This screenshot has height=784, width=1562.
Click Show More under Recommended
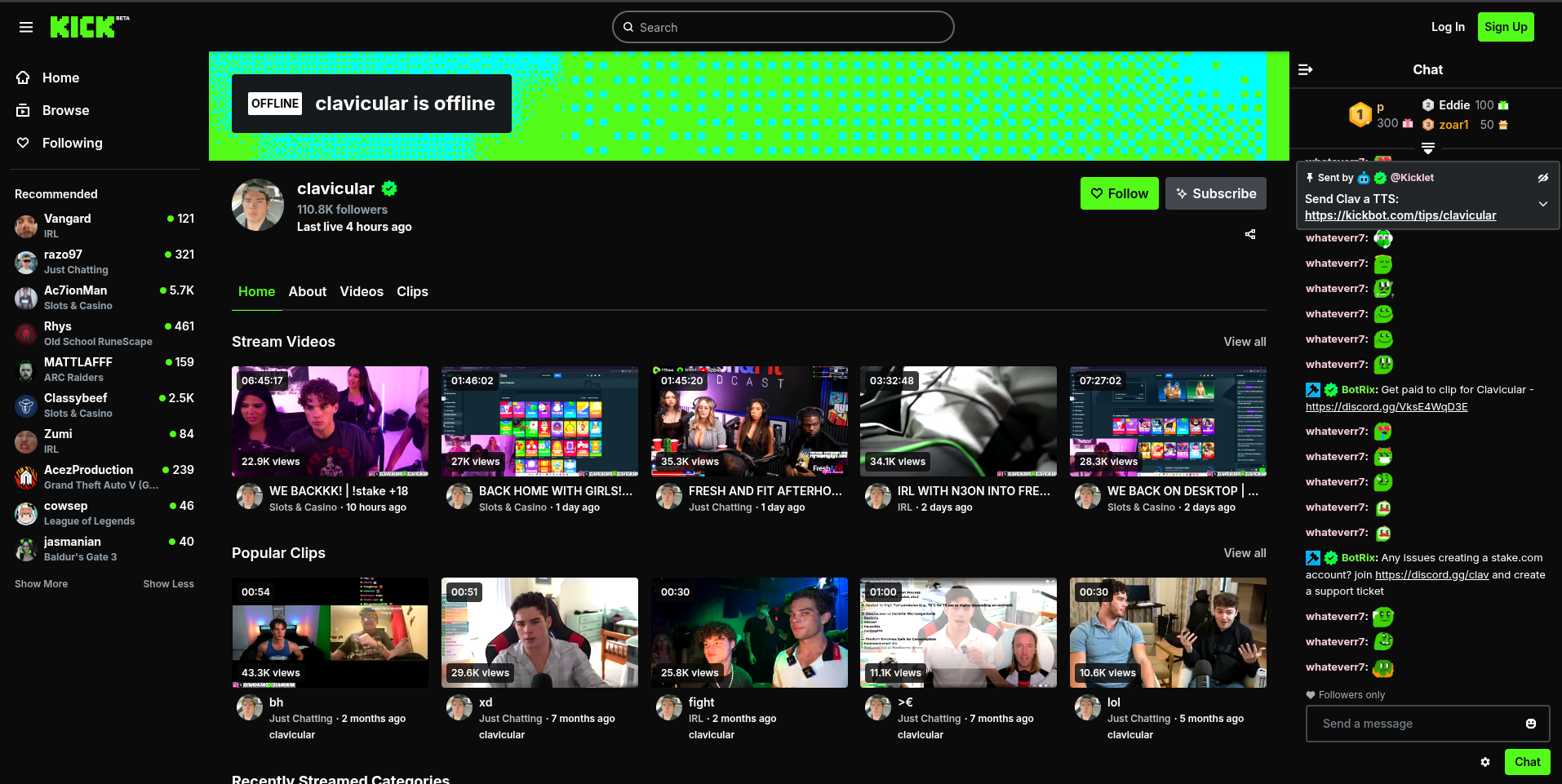(42, 584)
